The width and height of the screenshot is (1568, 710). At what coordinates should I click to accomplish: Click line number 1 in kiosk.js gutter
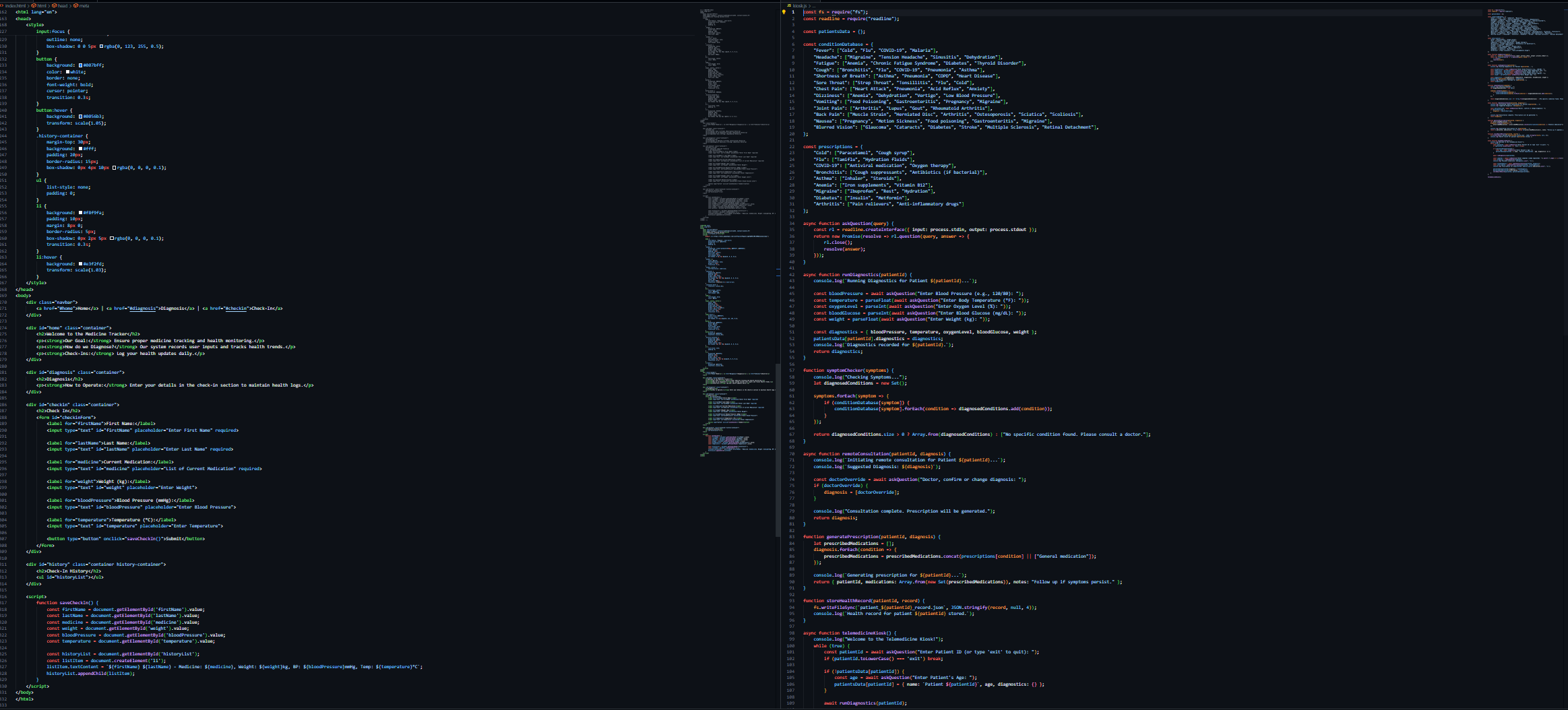793,12
